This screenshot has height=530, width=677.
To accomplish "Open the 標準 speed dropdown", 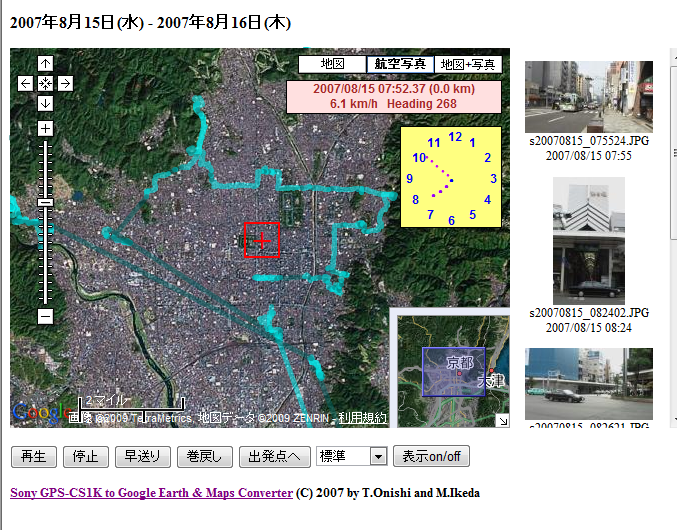I will click(x=352, y=456).
